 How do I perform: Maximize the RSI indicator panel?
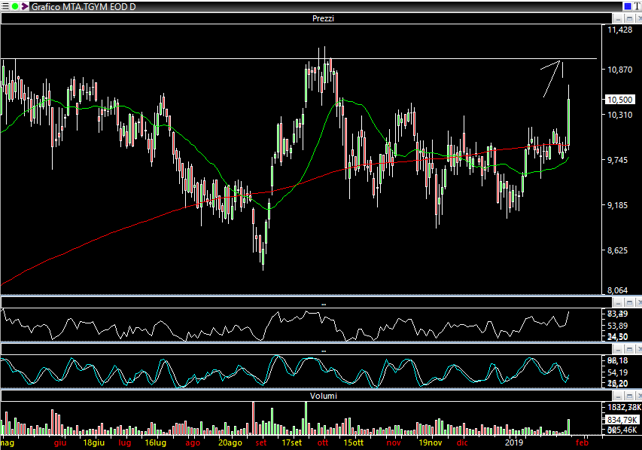point(628,303)
